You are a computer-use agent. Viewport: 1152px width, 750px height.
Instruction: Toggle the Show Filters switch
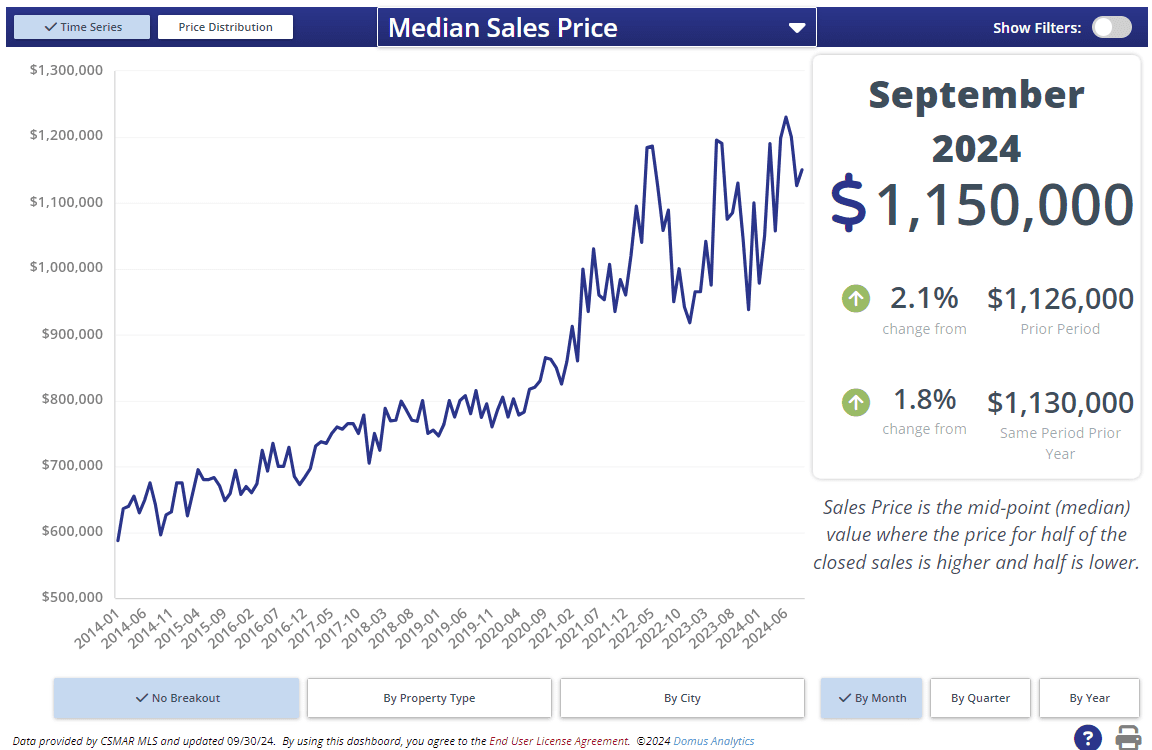tap(1111, 27)
